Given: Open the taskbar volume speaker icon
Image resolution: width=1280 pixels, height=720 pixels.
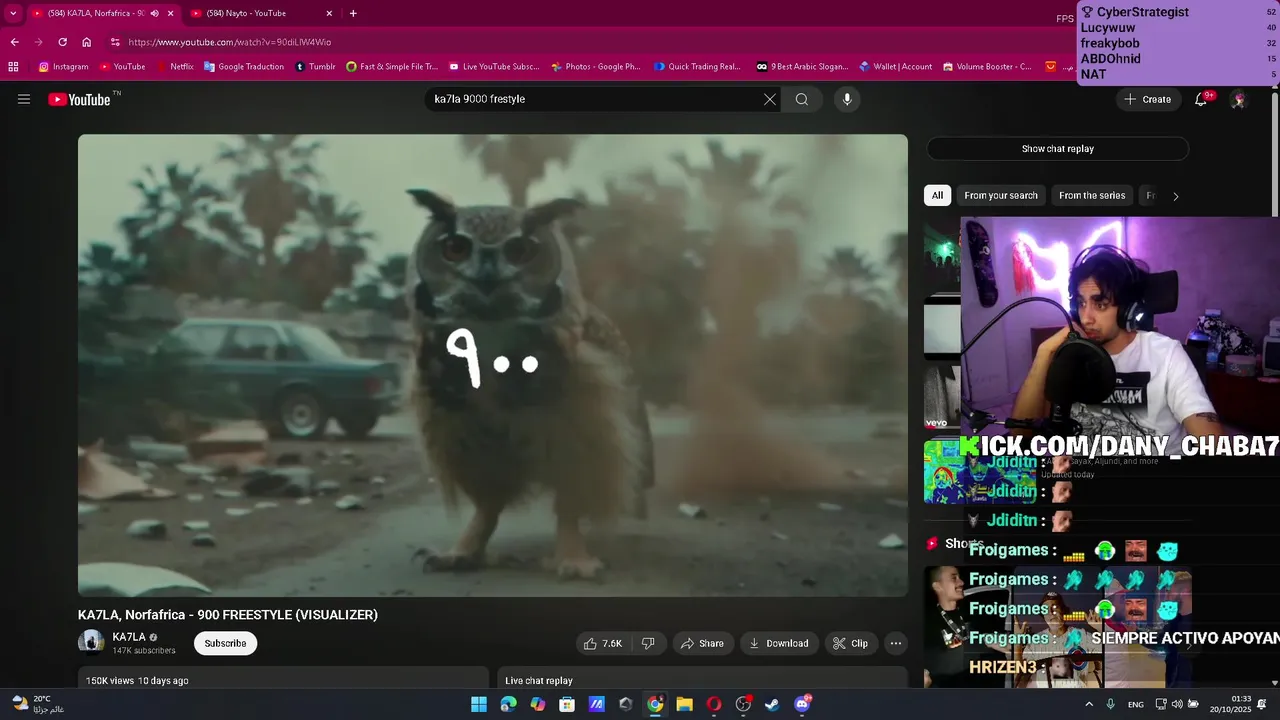Looking at the screenshot, I should (x=1176, y=704).
